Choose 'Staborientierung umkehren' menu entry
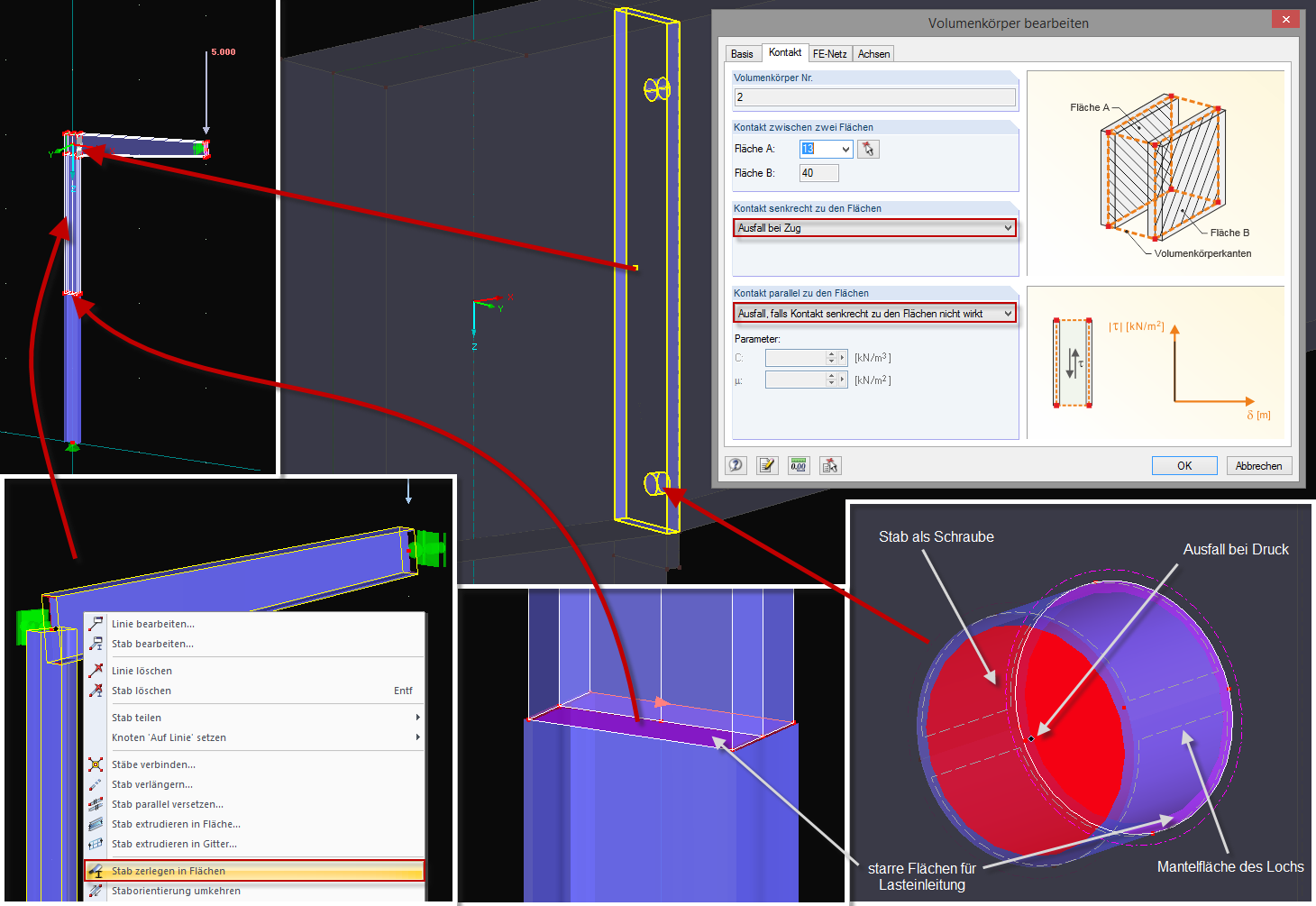1316x906 pixels. 254,891
